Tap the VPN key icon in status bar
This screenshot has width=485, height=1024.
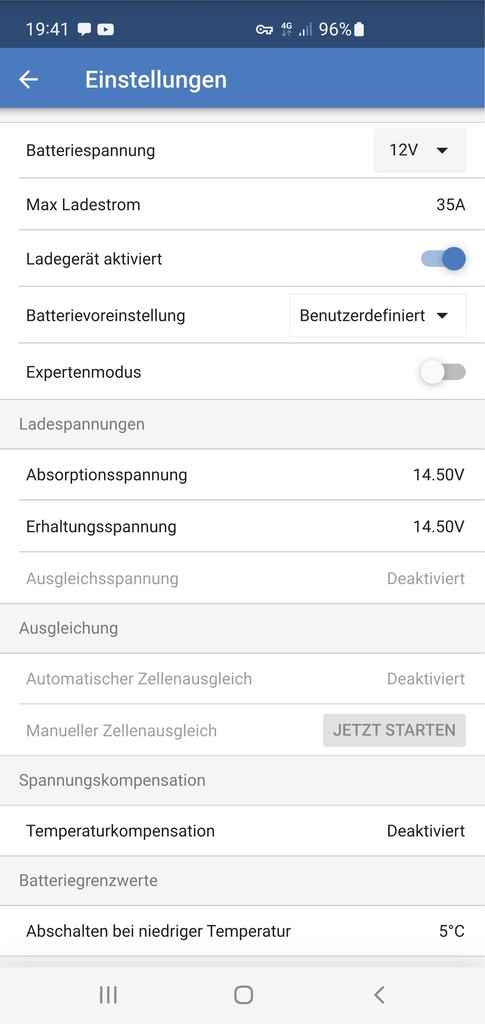[264, 29]
